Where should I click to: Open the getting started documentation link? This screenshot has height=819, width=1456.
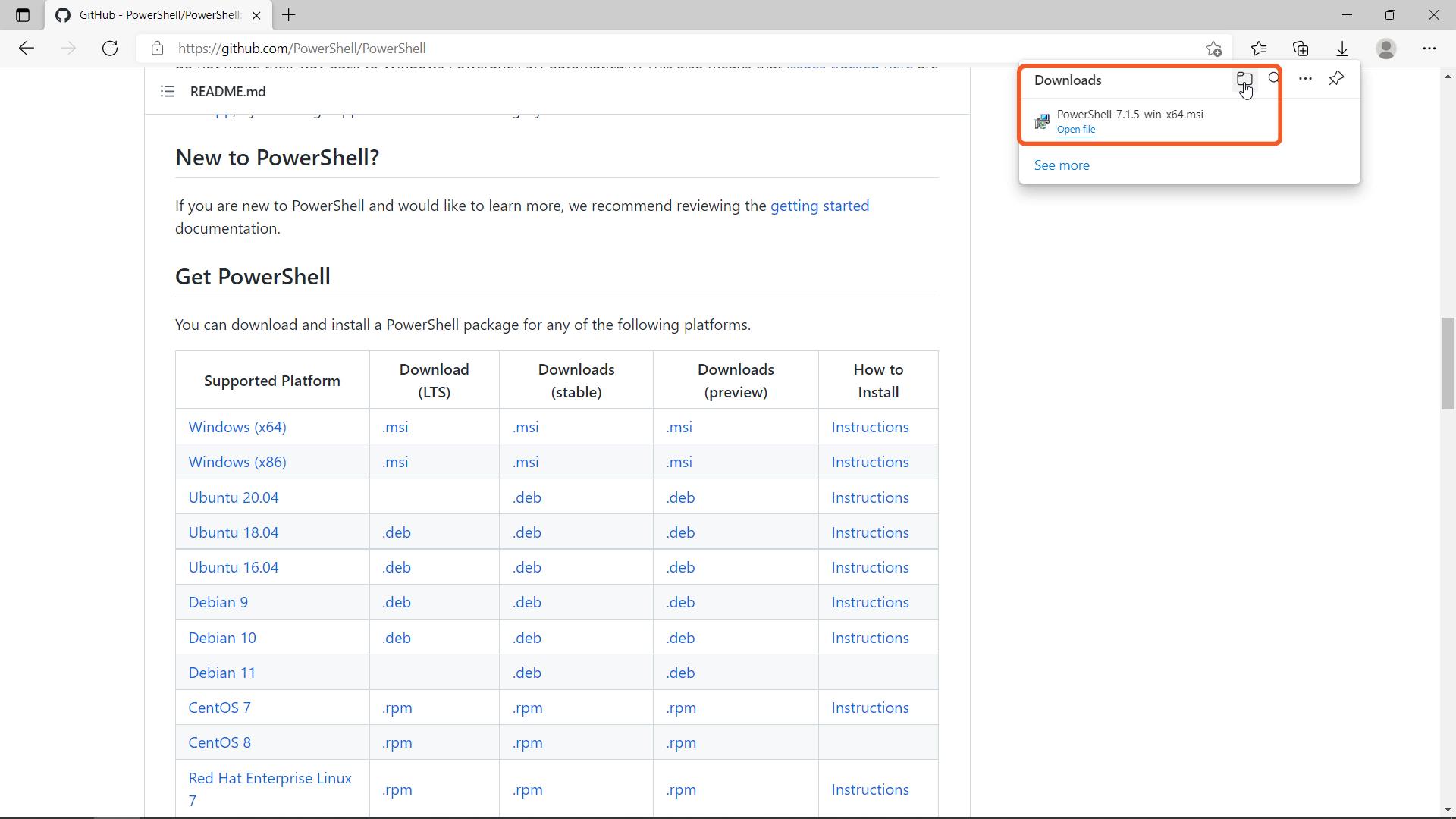(819, 206)
